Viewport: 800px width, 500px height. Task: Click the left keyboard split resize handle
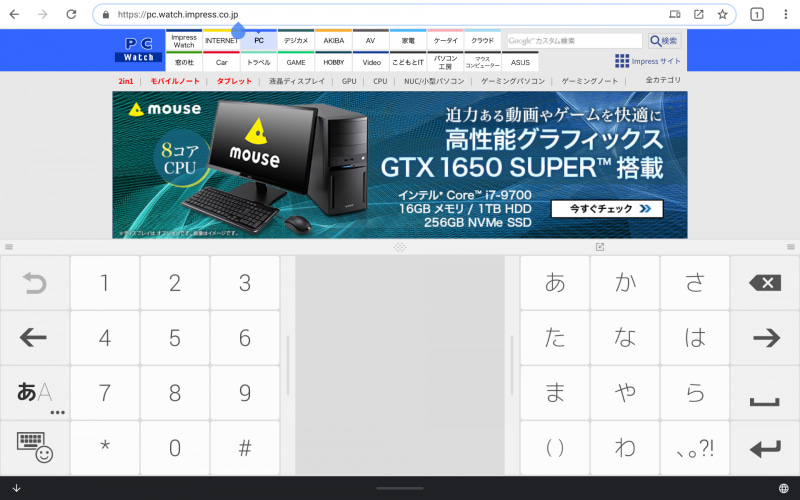pos(288,365)
